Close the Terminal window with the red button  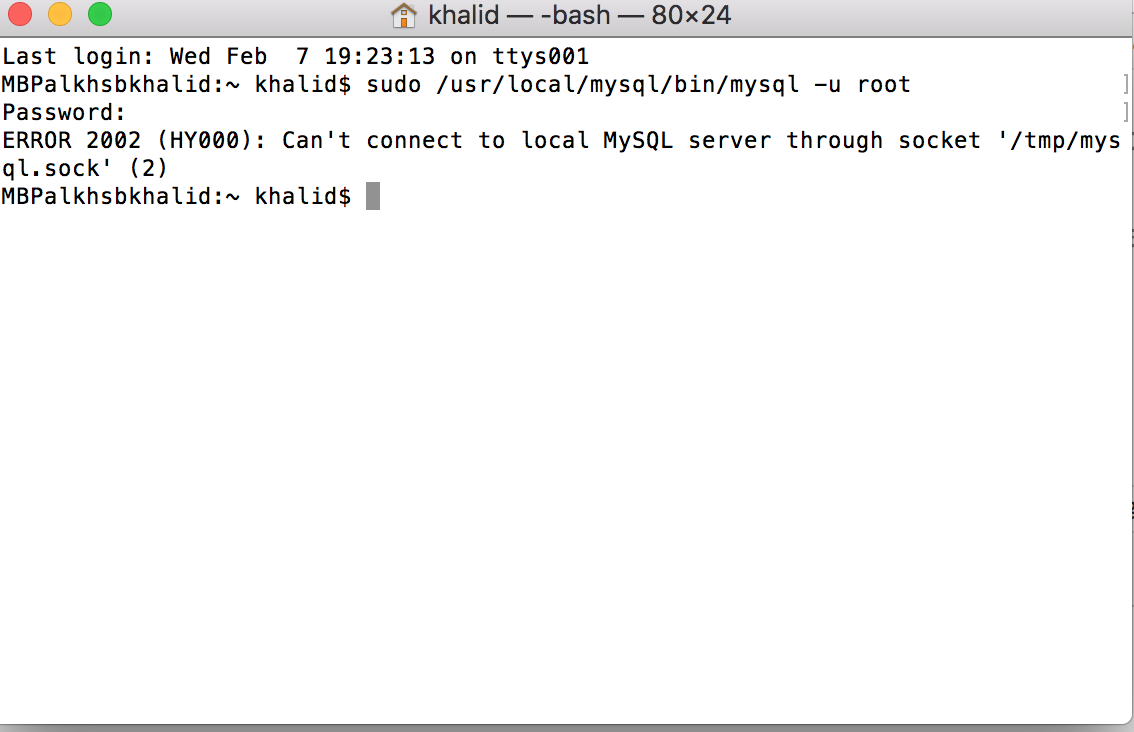(x=20, y=15)
